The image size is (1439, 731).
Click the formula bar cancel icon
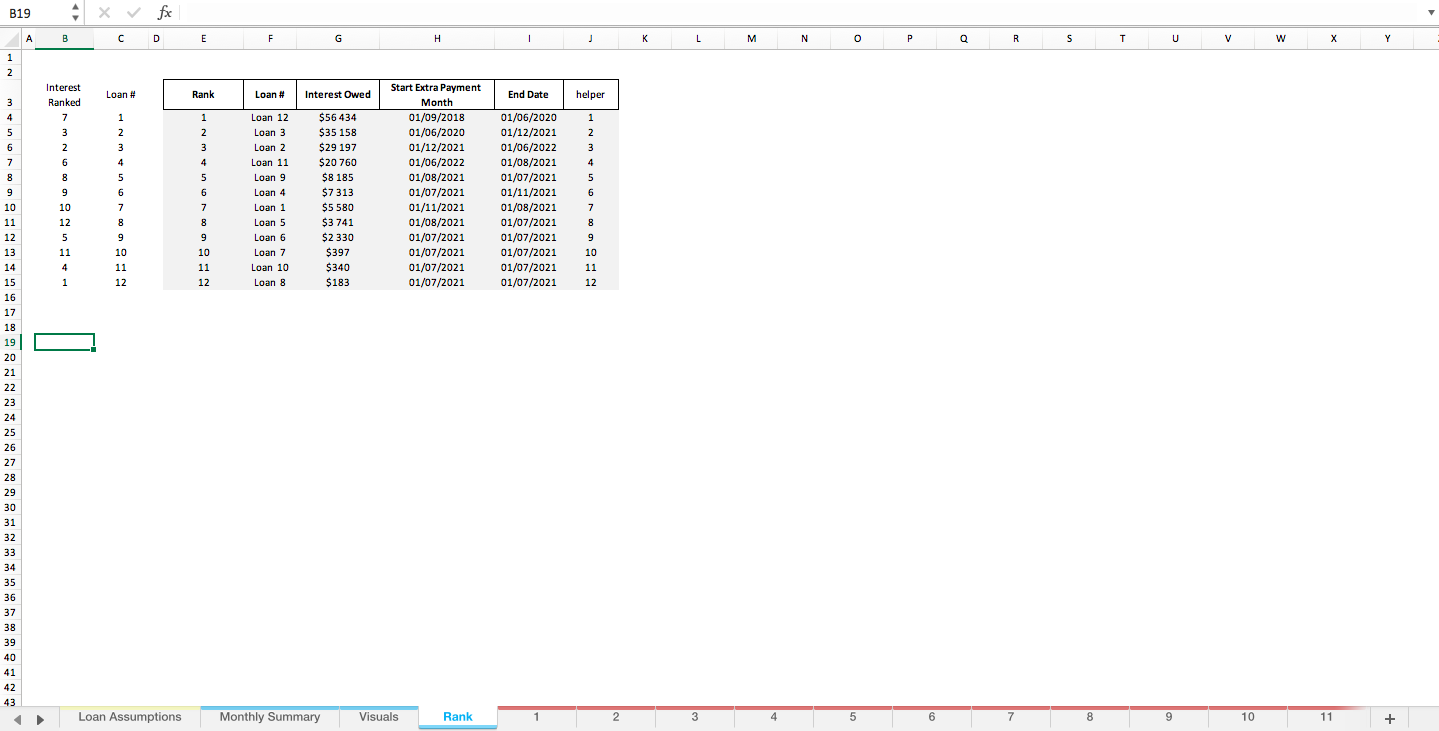104,13
